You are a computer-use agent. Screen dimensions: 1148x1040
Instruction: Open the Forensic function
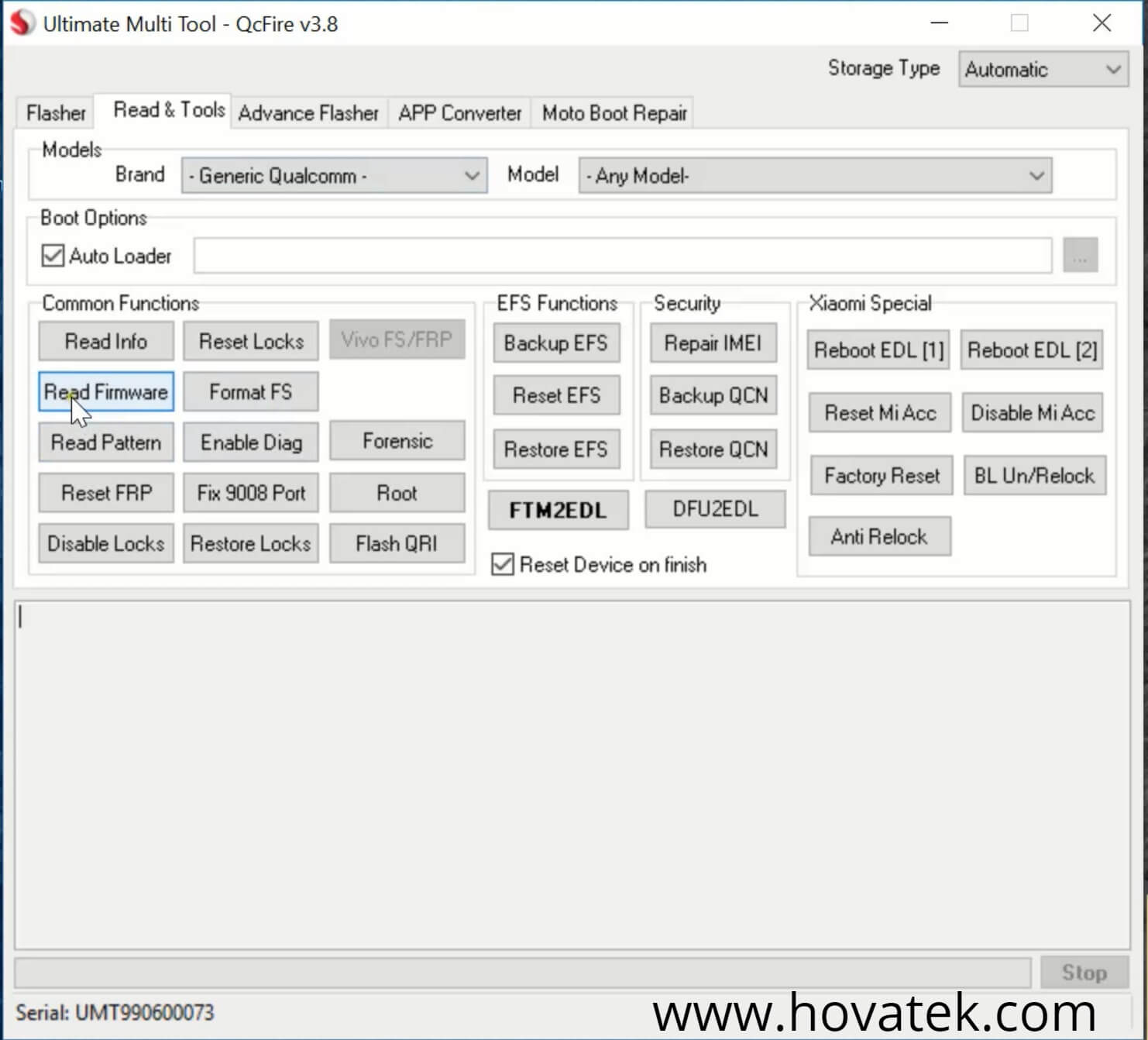point(397,441)
